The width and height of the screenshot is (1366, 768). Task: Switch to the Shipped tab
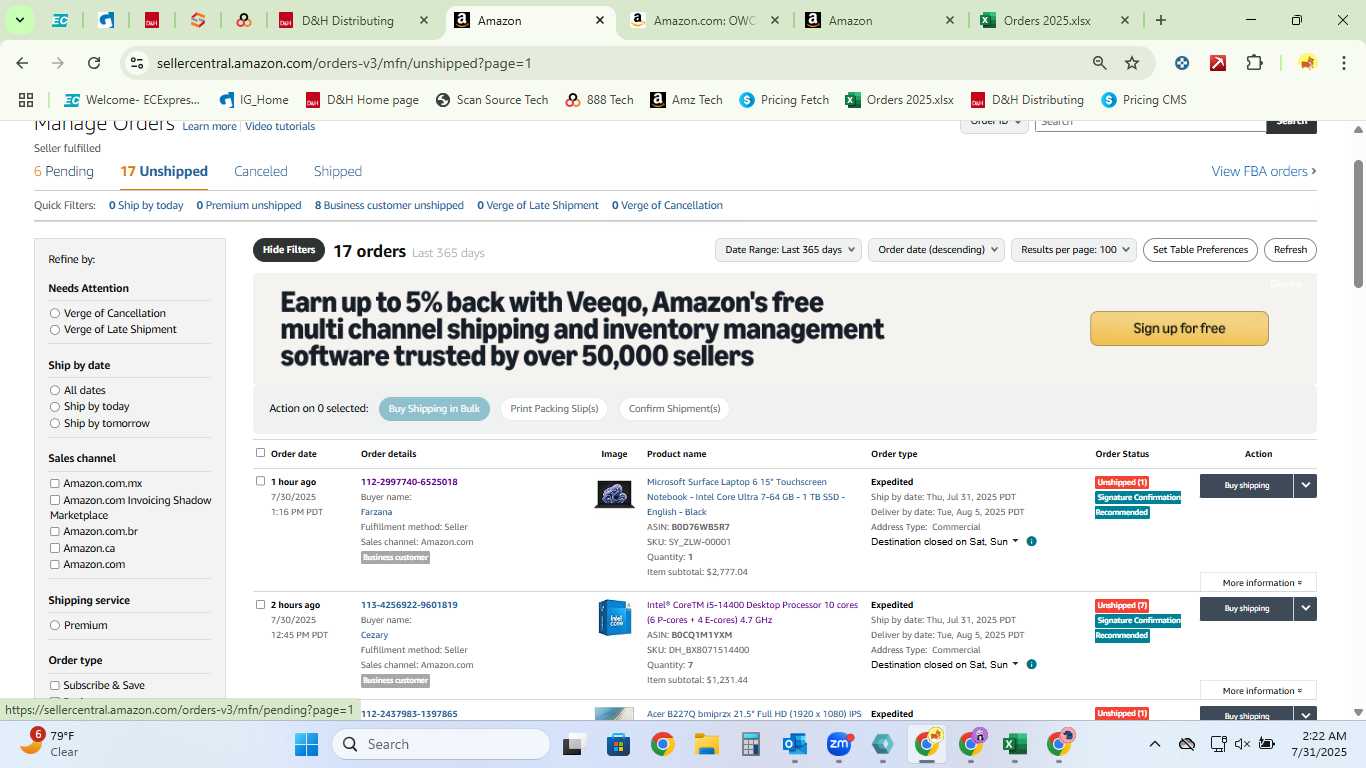pos(338,171)
